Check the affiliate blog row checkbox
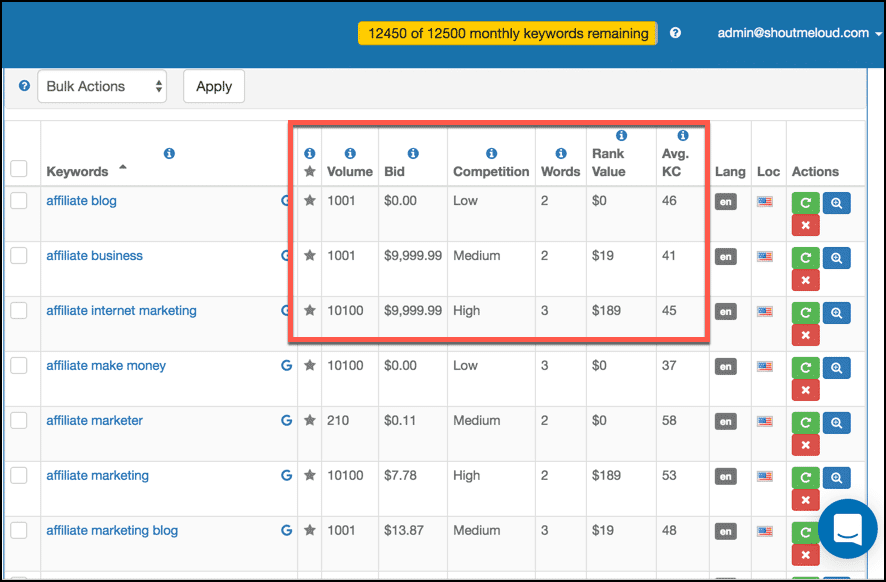886x582 pixels. click(x=19, y=201)
